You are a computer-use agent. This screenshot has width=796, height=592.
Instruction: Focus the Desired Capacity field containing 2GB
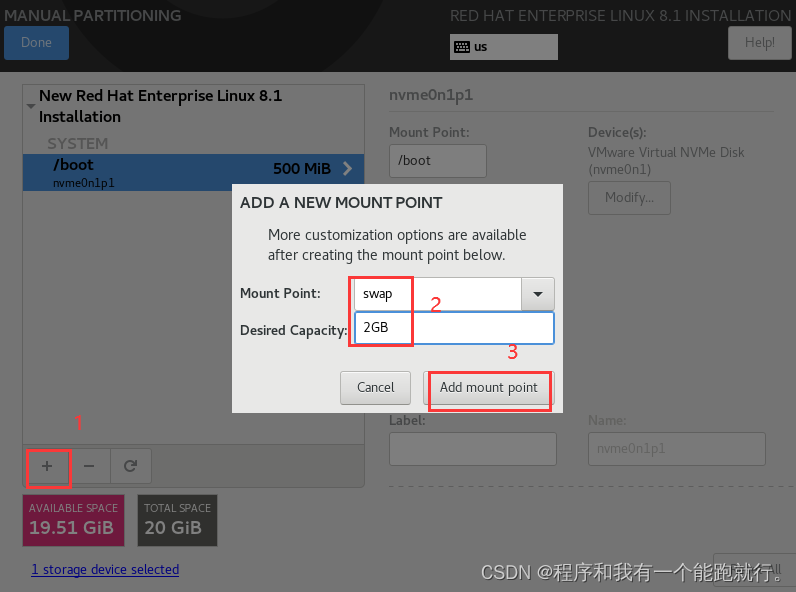(x=454, y=328)
